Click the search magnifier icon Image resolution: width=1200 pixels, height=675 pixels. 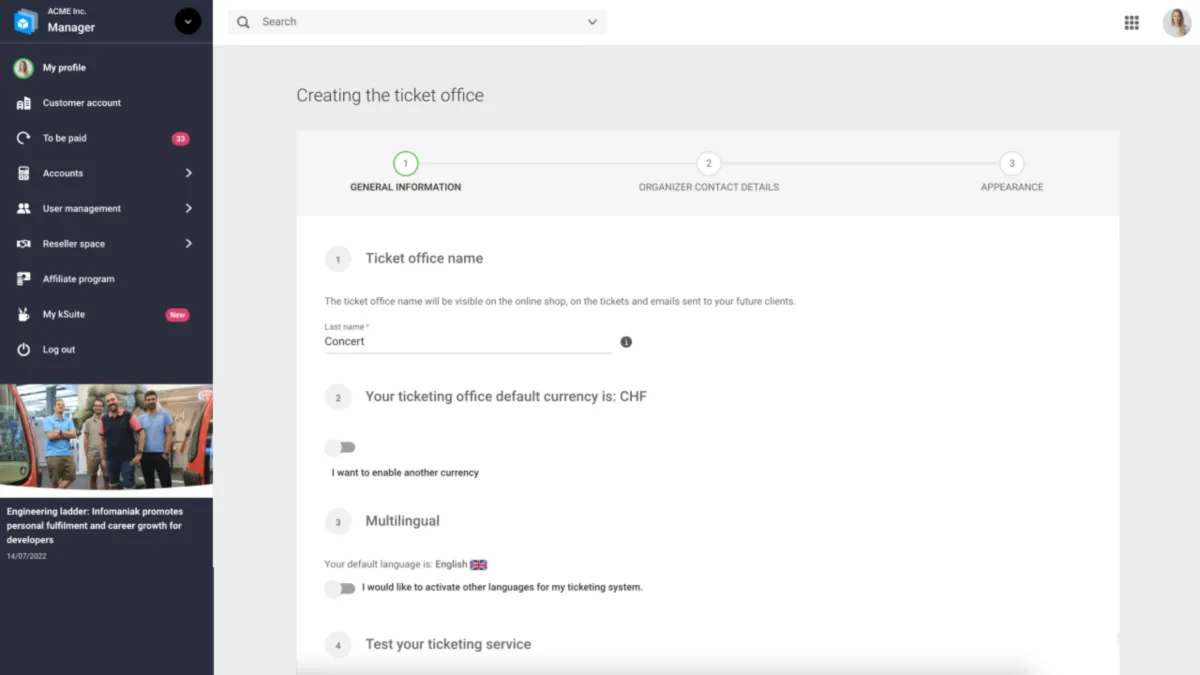click(x=243, y=22)
